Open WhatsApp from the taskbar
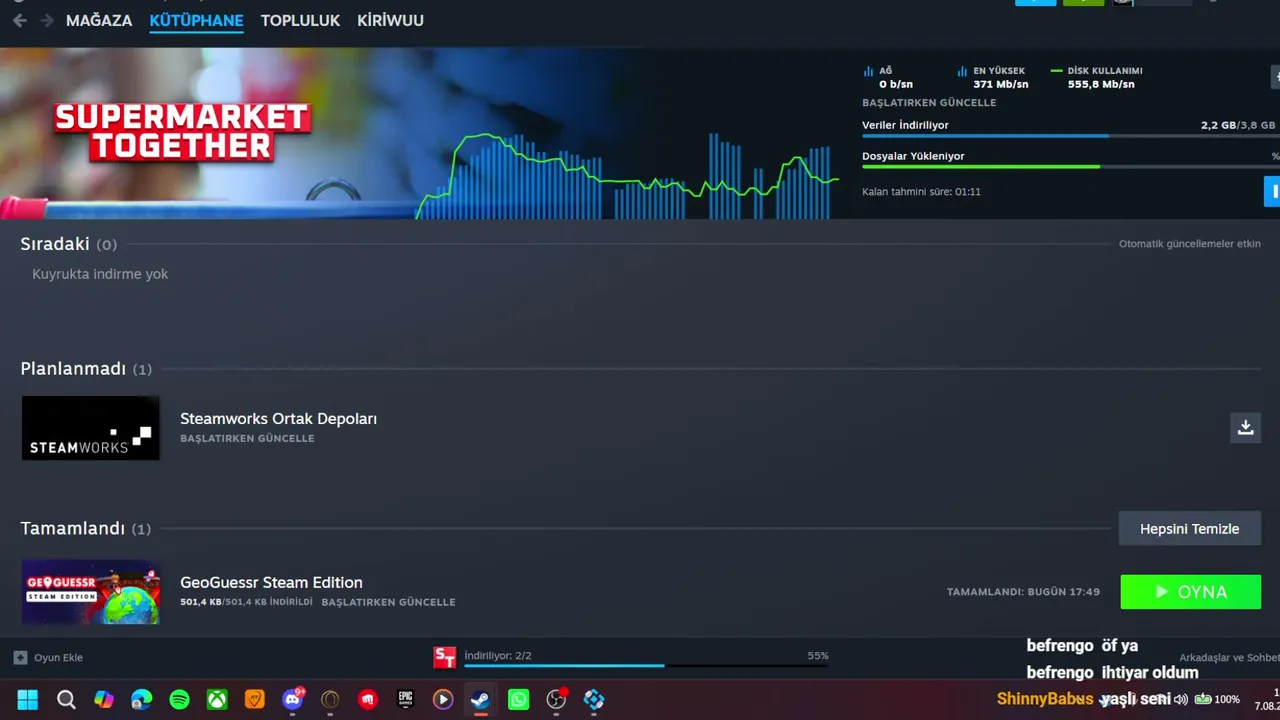1280x720 pixels. point(518,700)
